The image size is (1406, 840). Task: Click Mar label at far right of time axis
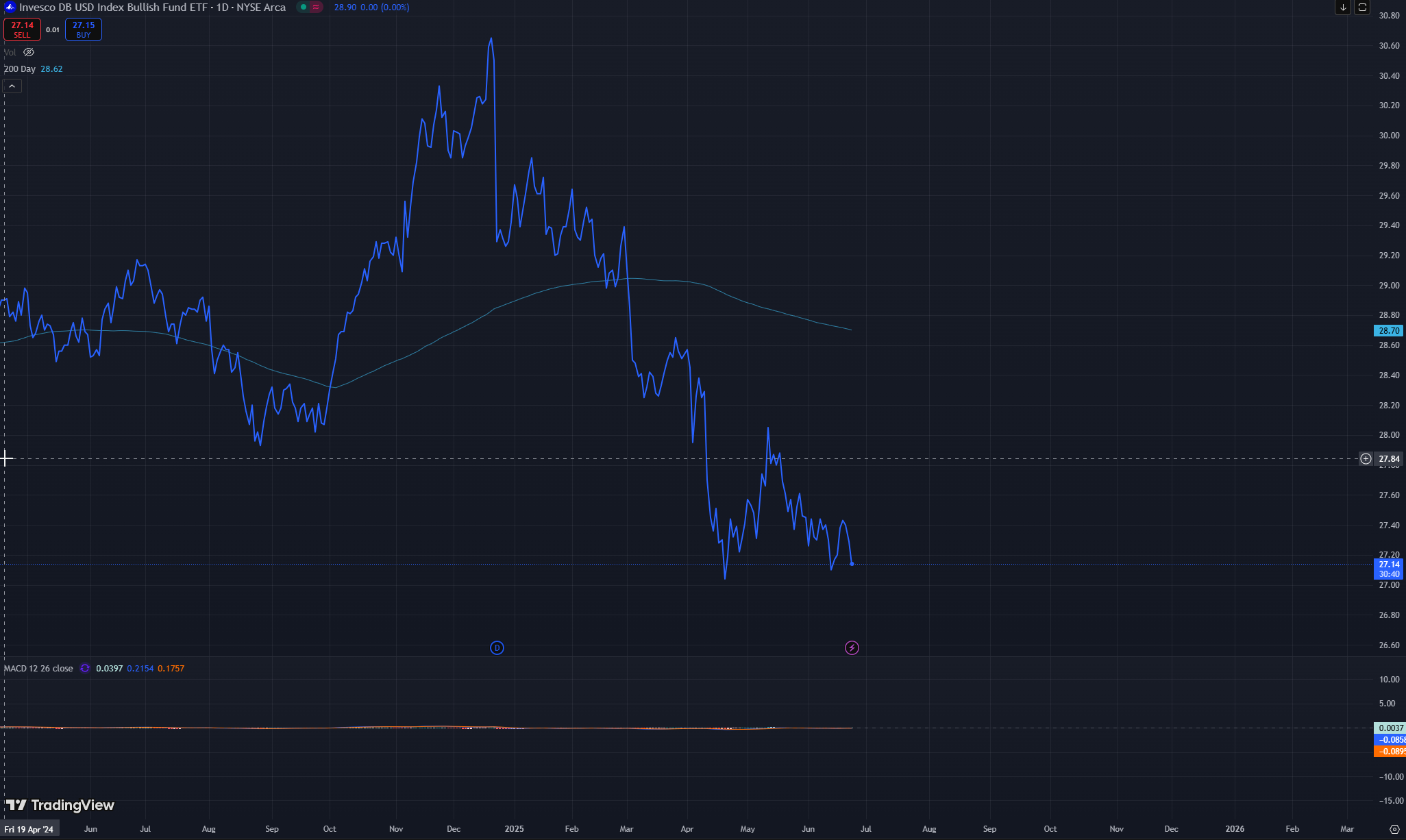coord(1347,829)
